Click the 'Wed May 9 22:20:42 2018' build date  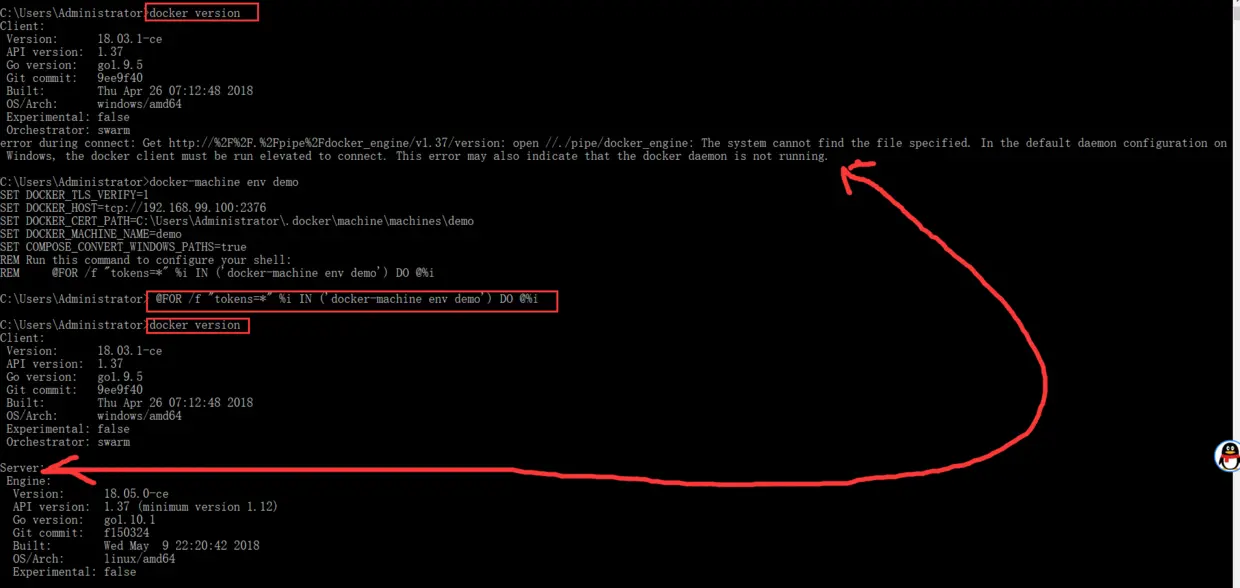pos(181,546)
